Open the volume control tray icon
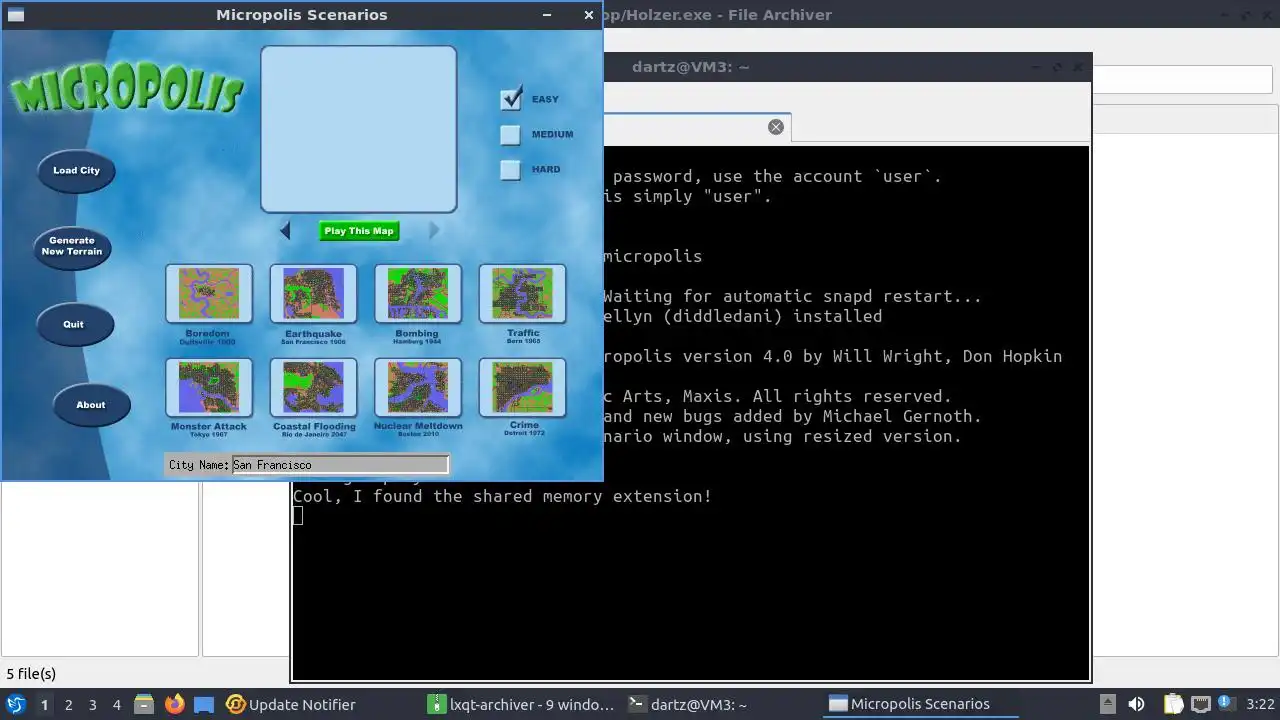This screenshot has height=720, width=1280. click(x=1137, y=704)
